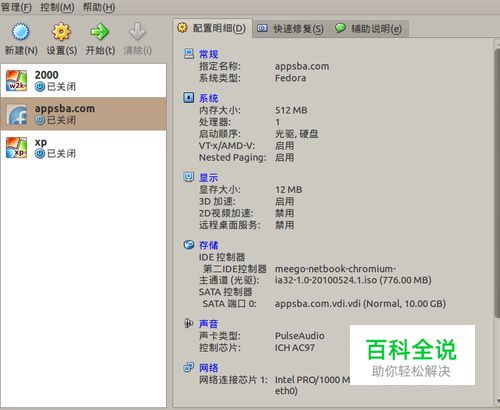Click the 远程桌面服务 label

tap(230, 225)
